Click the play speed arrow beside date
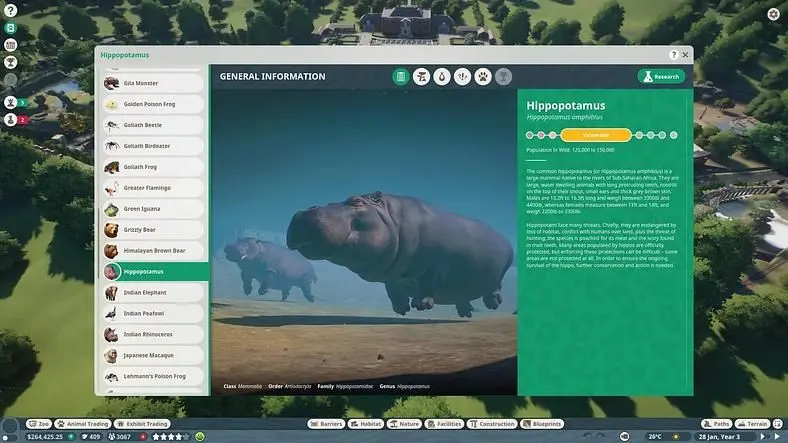788x443 pixels. point(763,437)
